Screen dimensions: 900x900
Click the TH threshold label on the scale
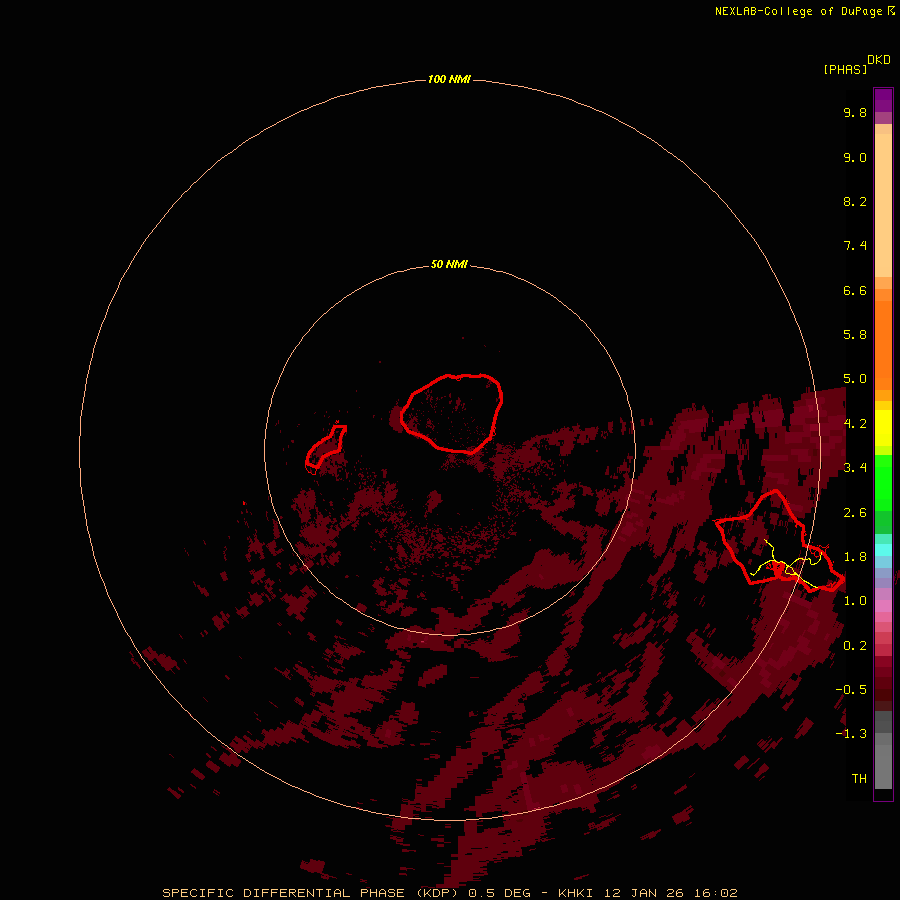point(859,779)
